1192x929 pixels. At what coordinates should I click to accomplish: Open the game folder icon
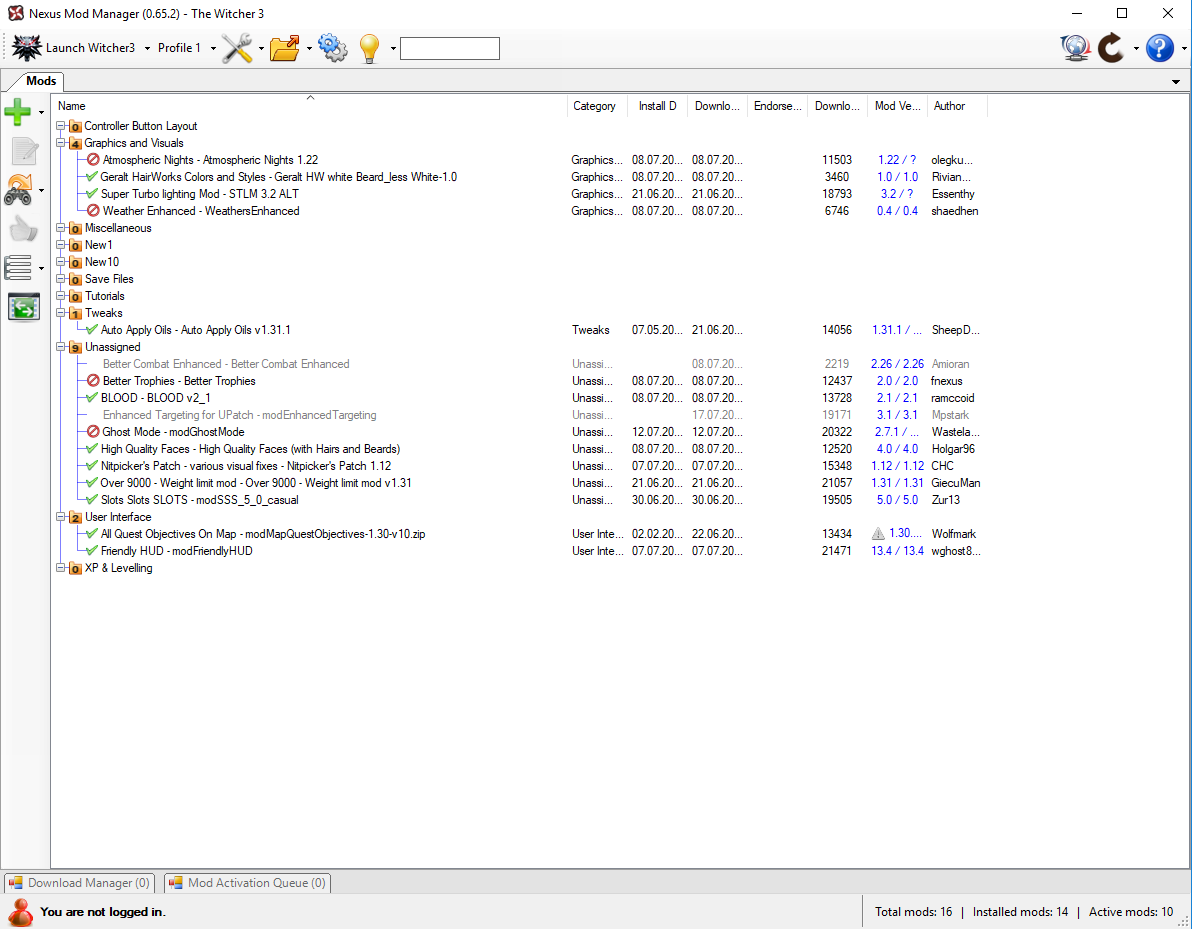point(285,48)
